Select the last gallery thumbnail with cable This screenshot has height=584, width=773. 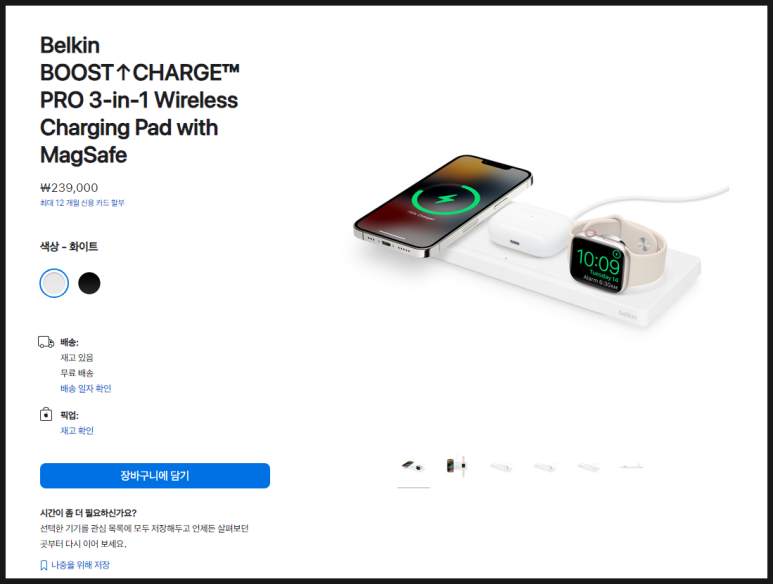(632, 466)
